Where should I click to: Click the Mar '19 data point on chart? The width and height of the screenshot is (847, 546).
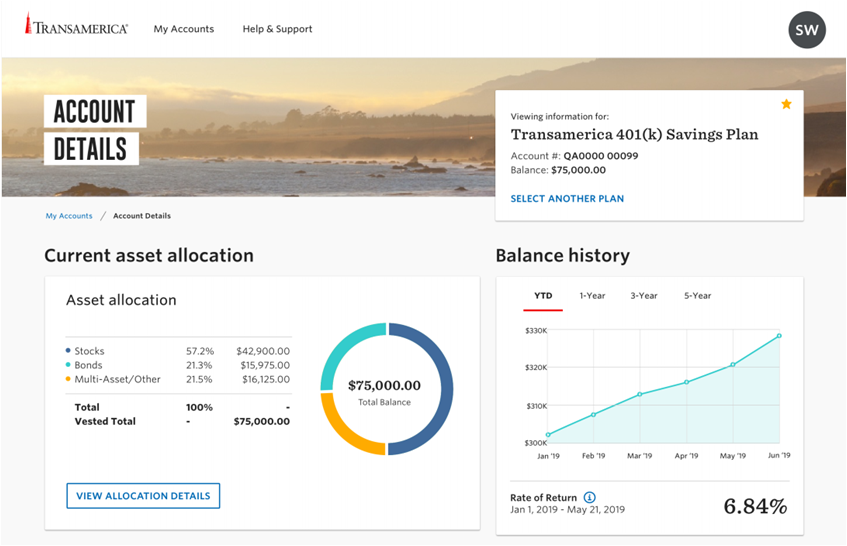click(640, 394)
